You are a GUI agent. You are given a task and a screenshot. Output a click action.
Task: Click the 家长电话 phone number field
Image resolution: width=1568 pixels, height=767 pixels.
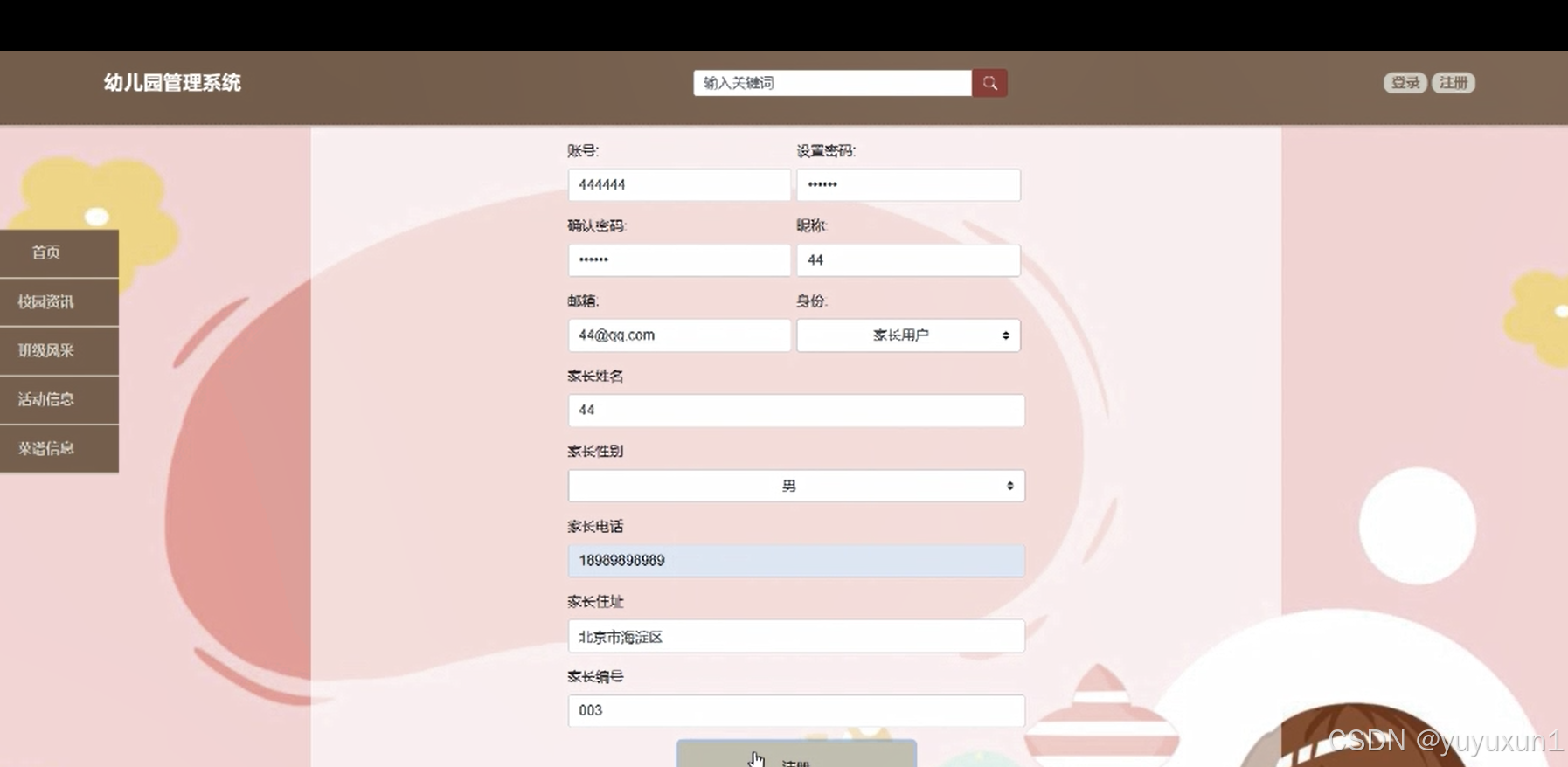(x=796, y=561)
